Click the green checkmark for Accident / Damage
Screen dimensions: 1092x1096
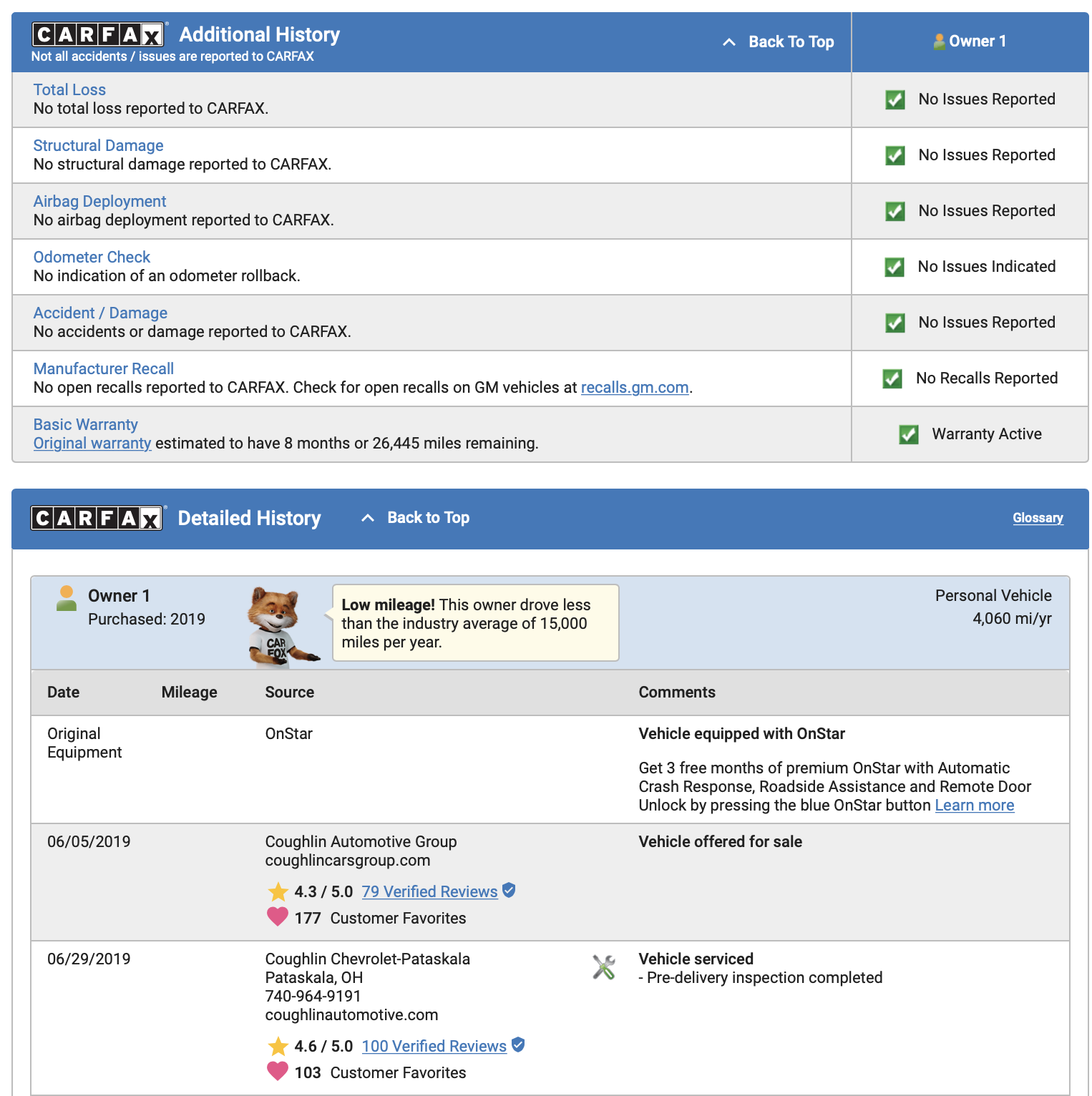(x=894, y=323)
